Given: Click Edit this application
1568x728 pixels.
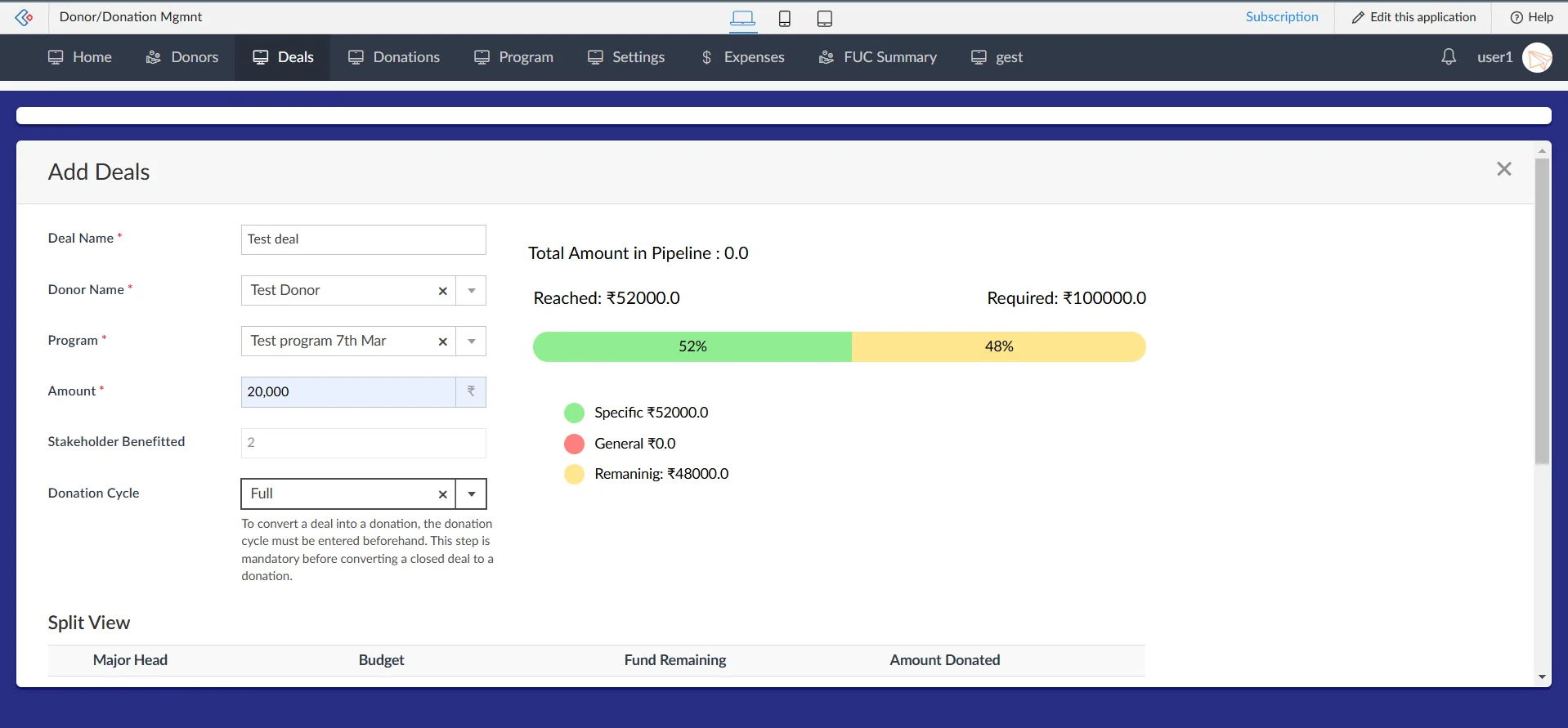Looking at the screenshot, I should 1413,17.
